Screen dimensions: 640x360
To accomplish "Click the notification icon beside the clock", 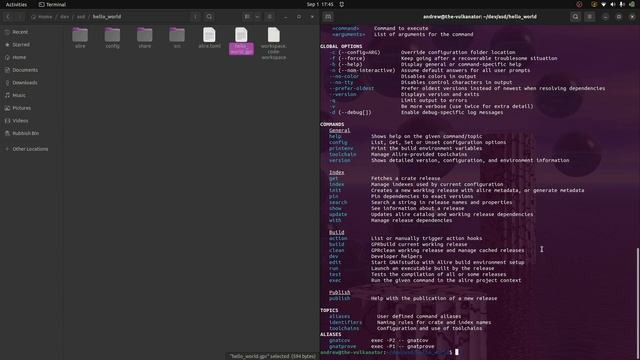I will click(342, 4).
